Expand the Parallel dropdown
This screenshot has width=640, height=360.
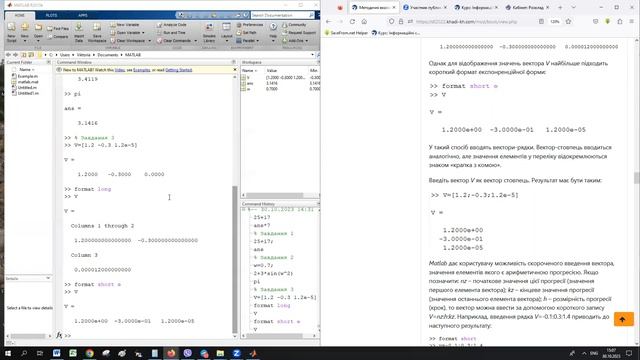click(247, 41)
